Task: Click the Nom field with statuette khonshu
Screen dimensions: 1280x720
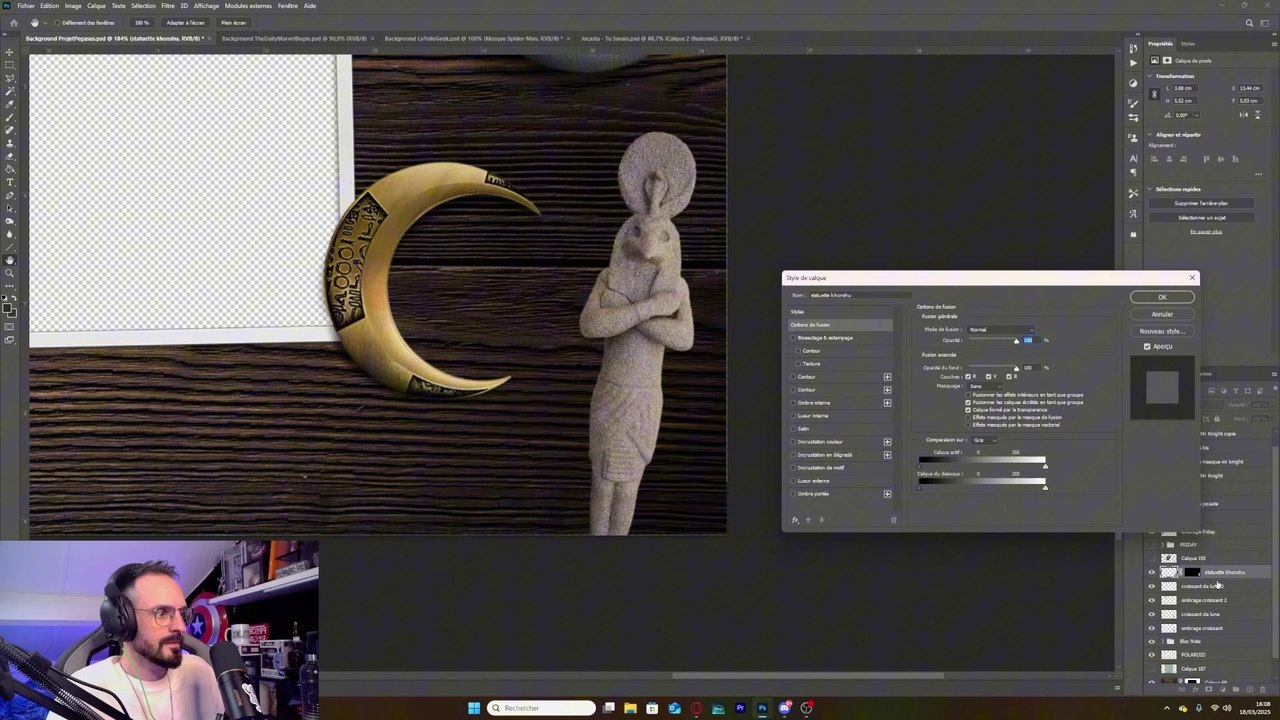Action: [x=860, y=295]
